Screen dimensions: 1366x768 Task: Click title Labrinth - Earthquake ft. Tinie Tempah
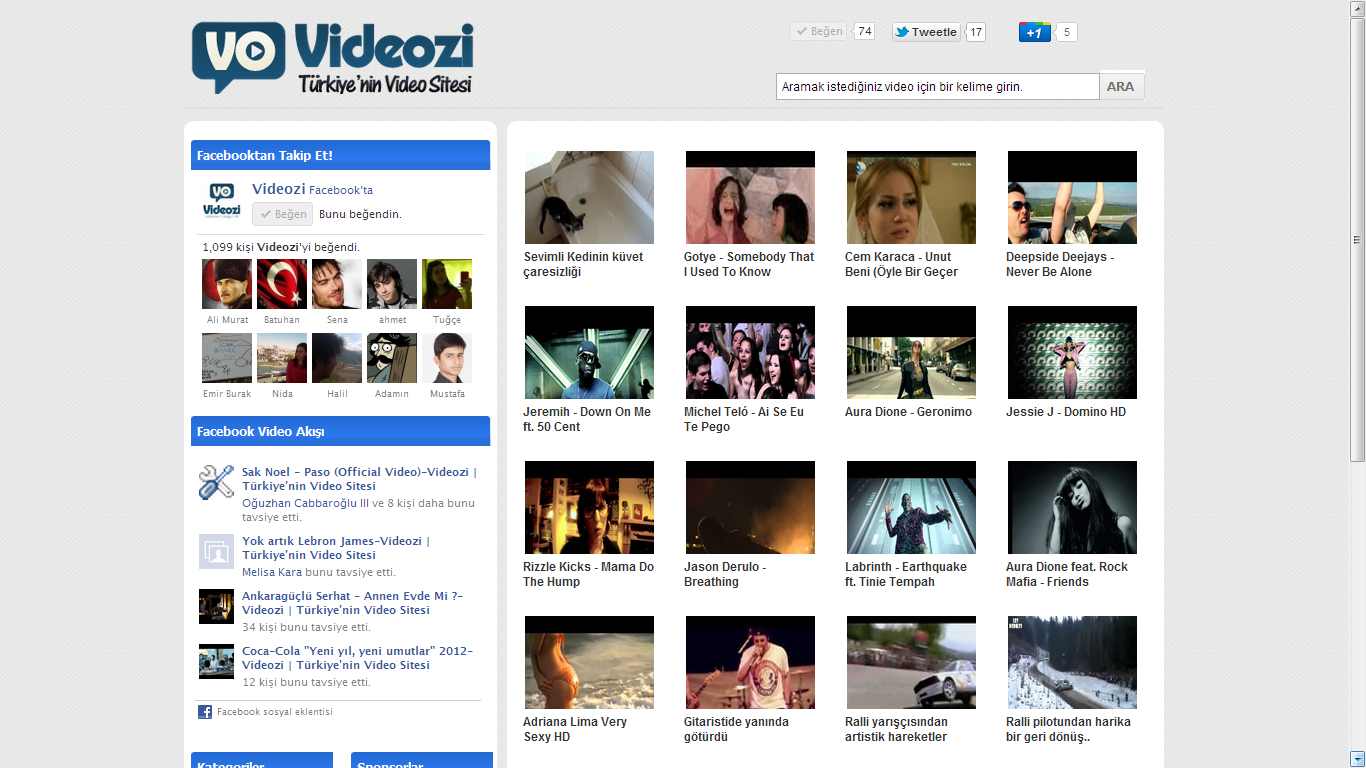[906, 574]
